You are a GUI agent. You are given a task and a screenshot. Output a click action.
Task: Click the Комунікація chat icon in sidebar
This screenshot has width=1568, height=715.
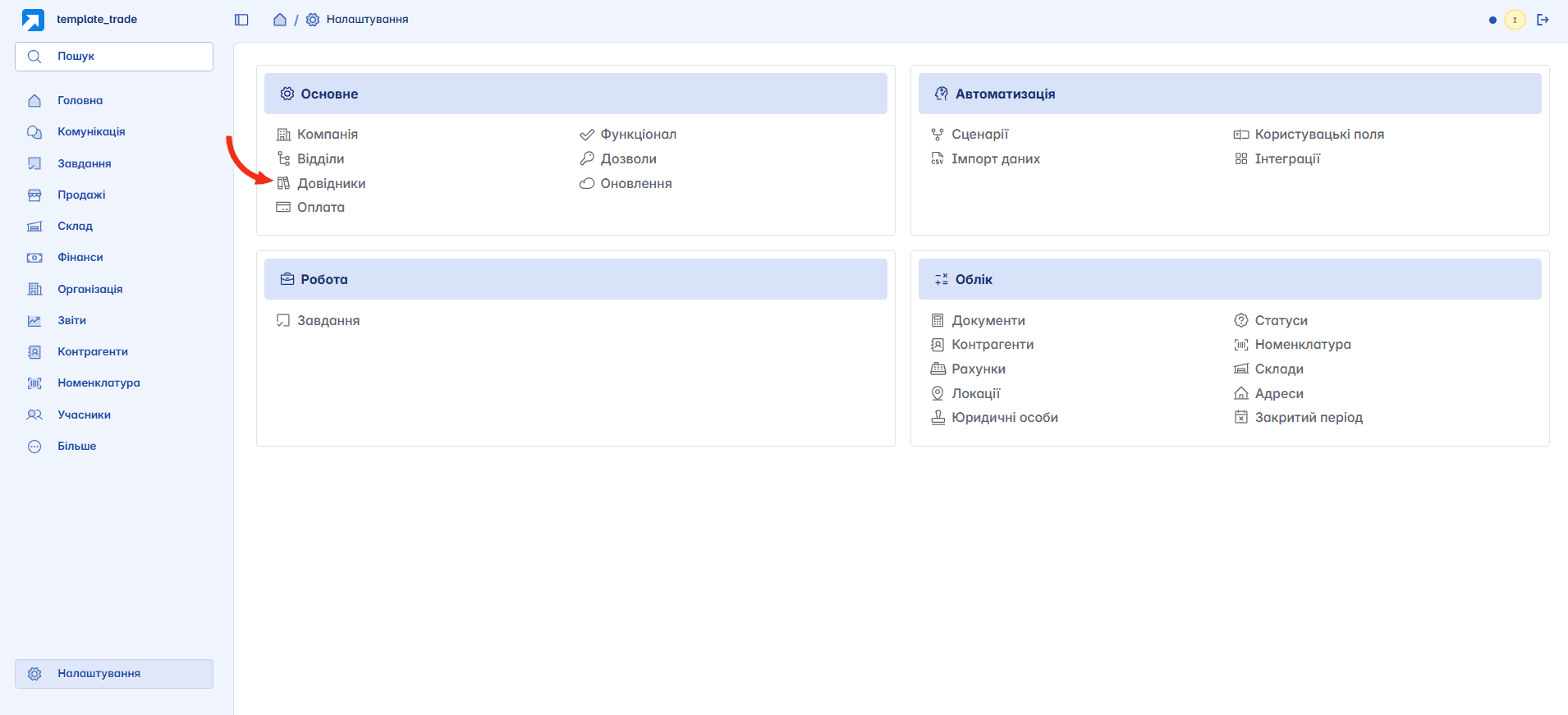(34, 132)
